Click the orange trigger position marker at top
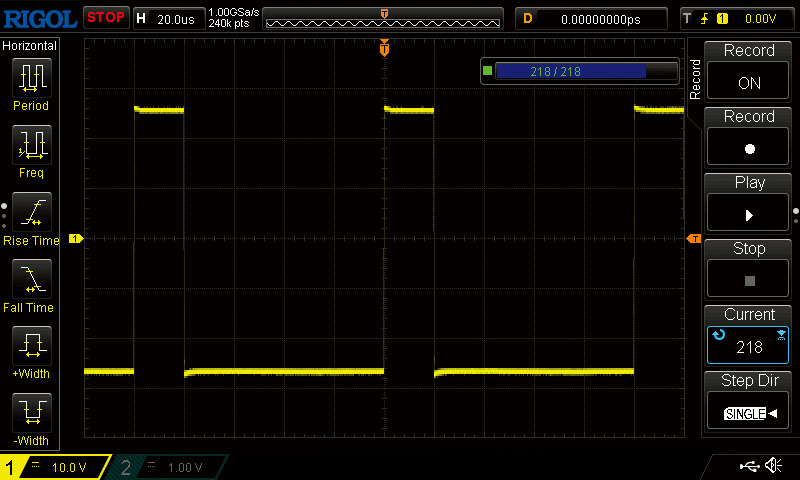The height and width of the screenshot is (480, 800). (x=384, y=49)
